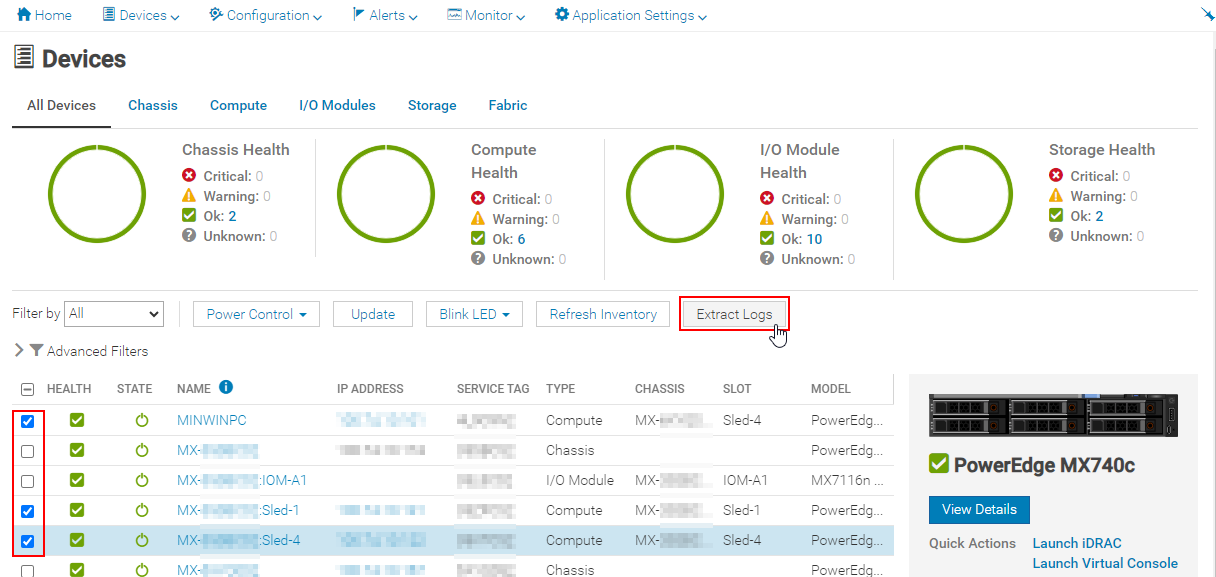The width and height of the screenshot is (1216, 577).
Task: Click the Devices list icon in top navigation
Action: (x=109, y=15)
